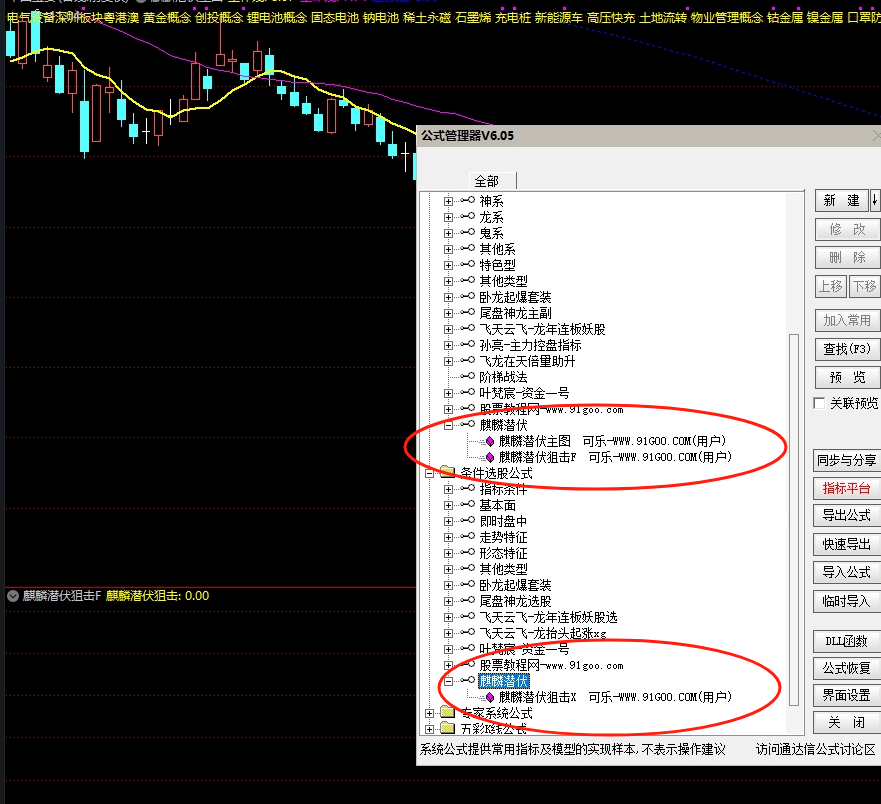This screenshot has width=881, height=804.
Task: Select 物业管理概念 sector tag
Action: click(727, 18)
